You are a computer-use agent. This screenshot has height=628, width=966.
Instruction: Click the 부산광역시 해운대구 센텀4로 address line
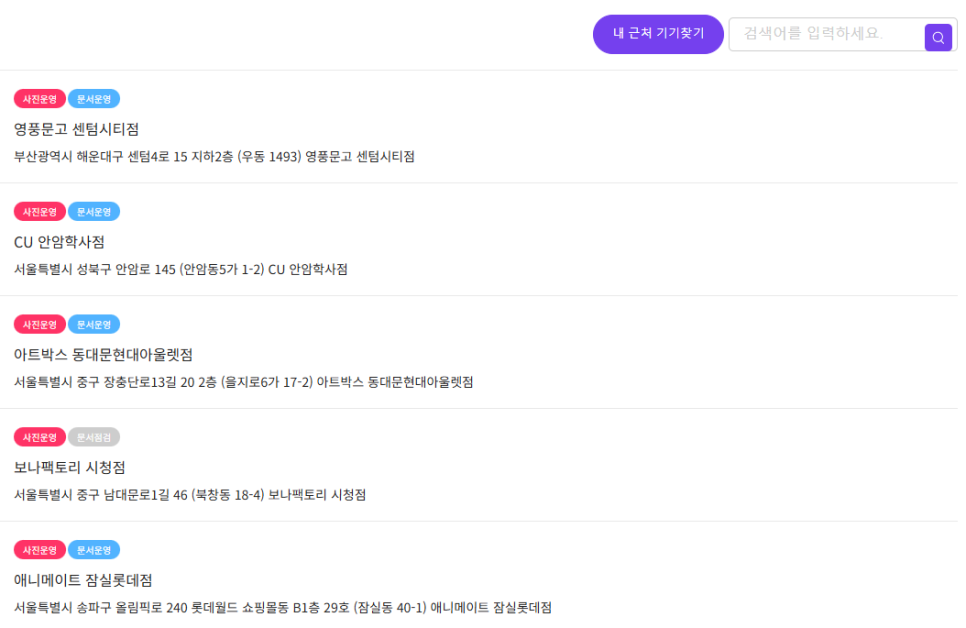click(214, 157)
